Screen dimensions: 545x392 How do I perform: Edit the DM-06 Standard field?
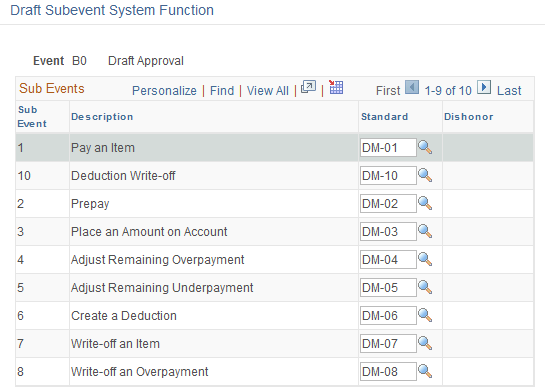pos(388,316)
